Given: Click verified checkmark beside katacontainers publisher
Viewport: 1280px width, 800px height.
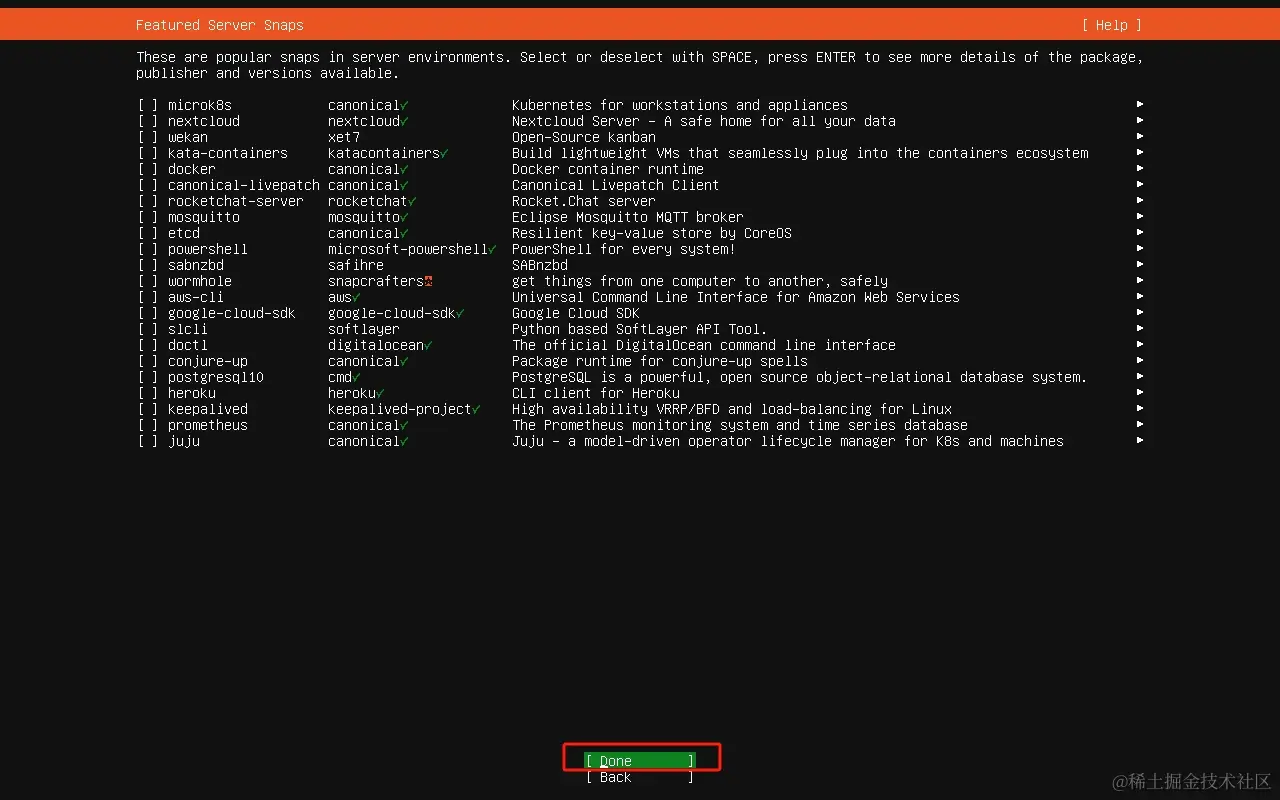Looking at the screenshot, I should coord(445,153).
